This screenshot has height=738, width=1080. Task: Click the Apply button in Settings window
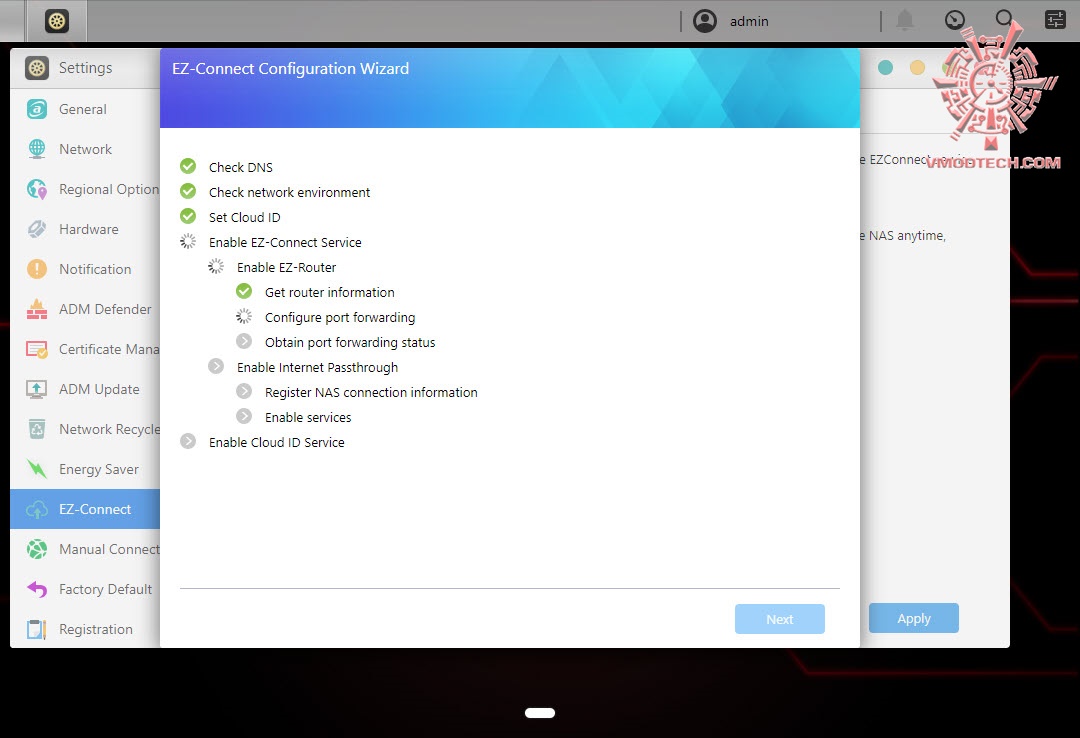[913, 618]
